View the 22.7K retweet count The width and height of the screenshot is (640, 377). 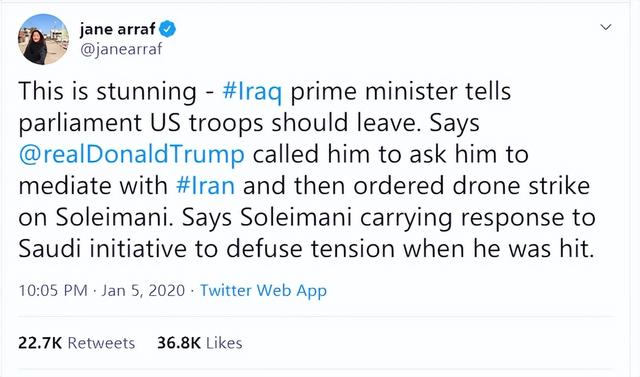point(40,343)
